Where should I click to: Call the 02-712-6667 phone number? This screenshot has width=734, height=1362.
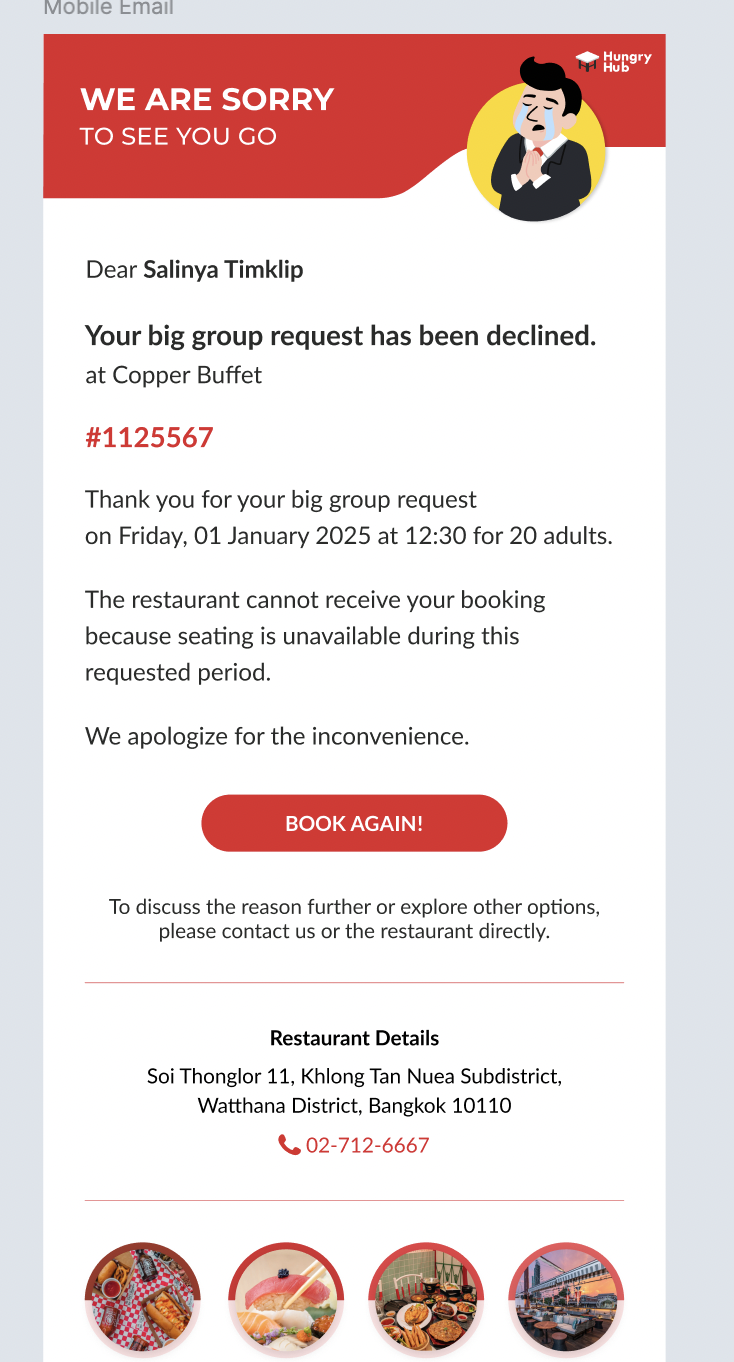tap(367, 1145)
